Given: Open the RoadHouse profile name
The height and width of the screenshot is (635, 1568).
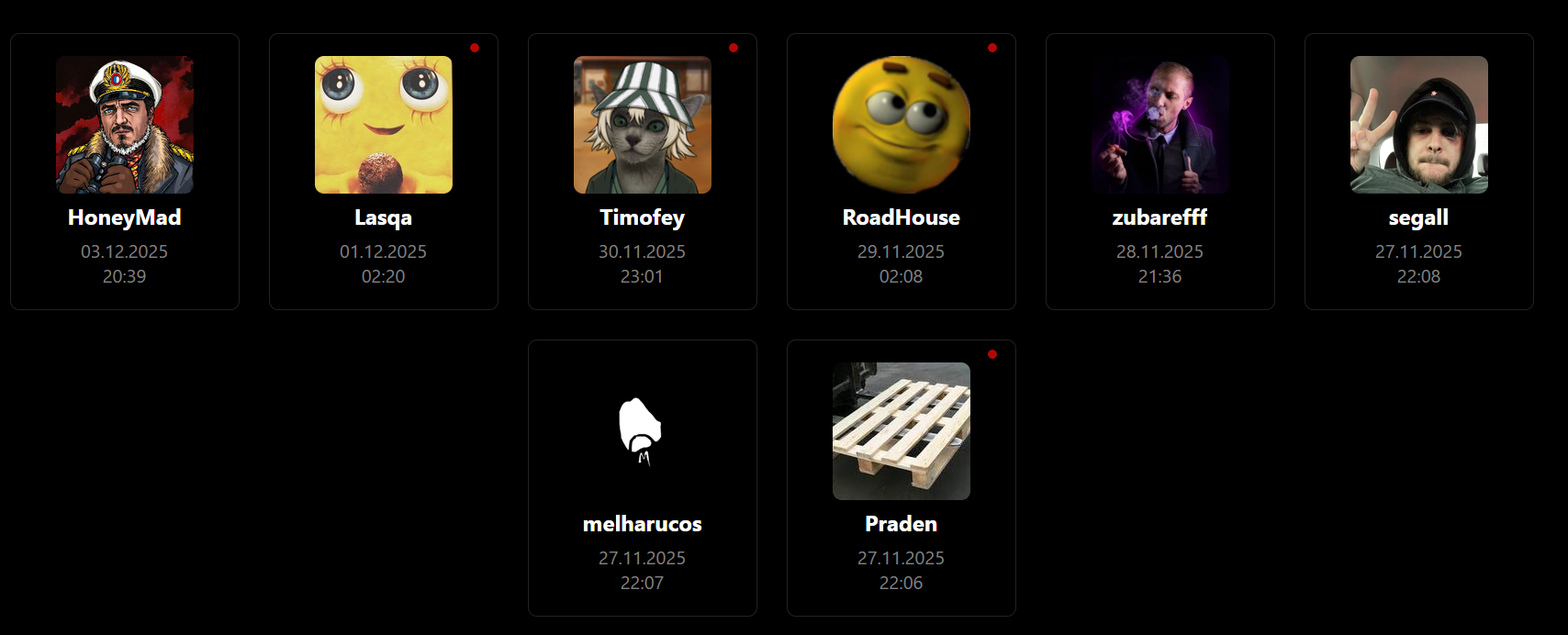Looking at the screenshot, I should click(x=902, y=217).
